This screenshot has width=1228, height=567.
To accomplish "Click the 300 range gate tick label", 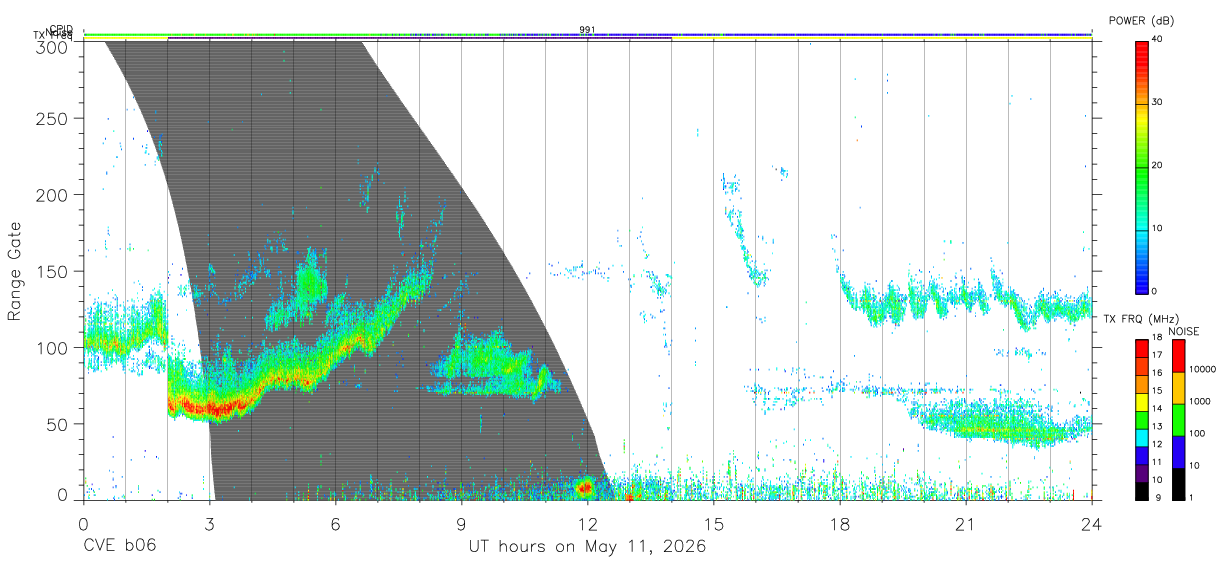I will [x=54, y=45].
